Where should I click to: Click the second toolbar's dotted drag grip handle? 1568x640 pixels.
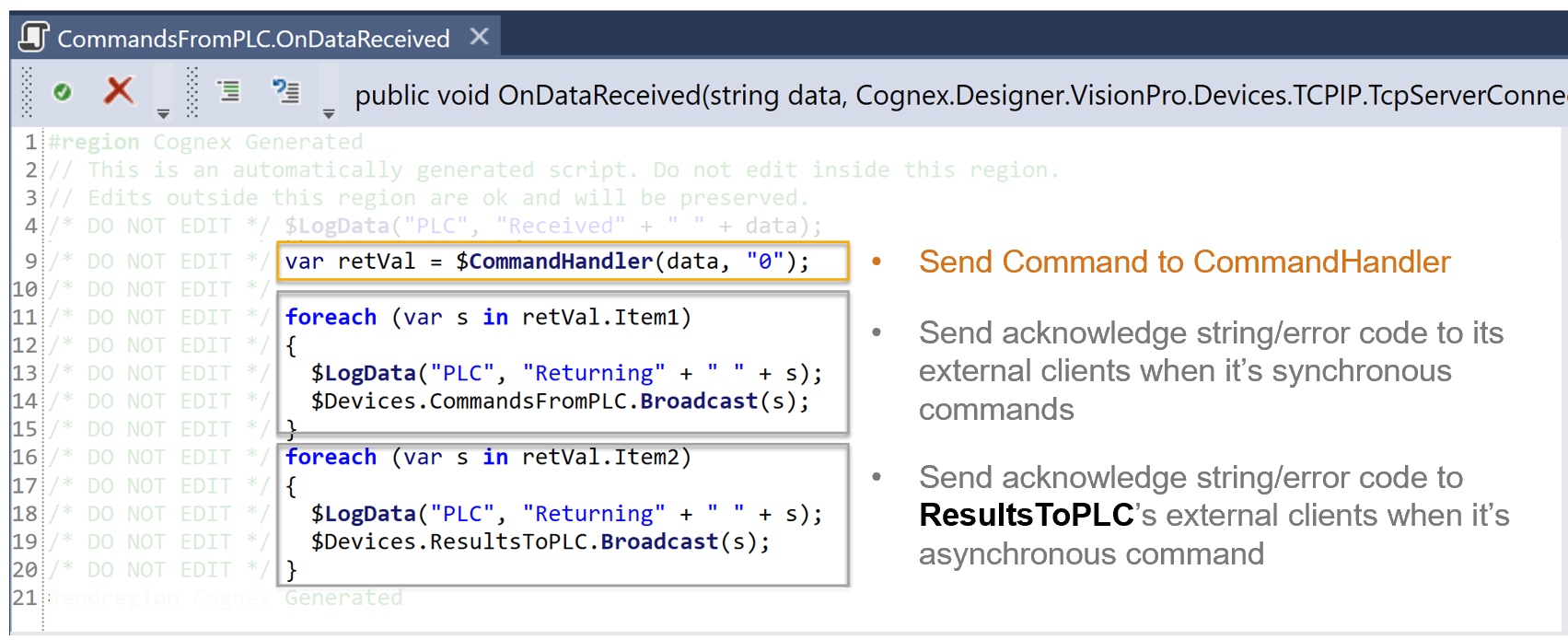[192, 91]
